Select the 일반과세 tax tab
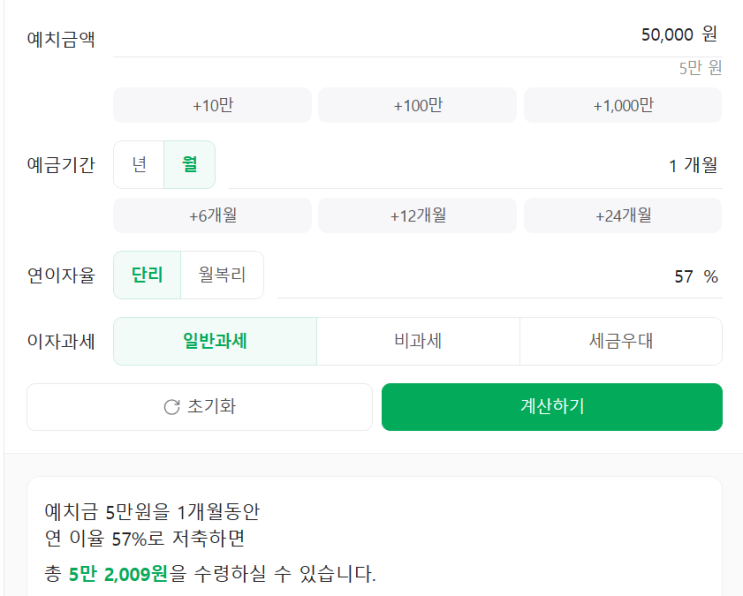Image resolution: width=743 pixels, height=596 pixels. click(x=215, y=341)
